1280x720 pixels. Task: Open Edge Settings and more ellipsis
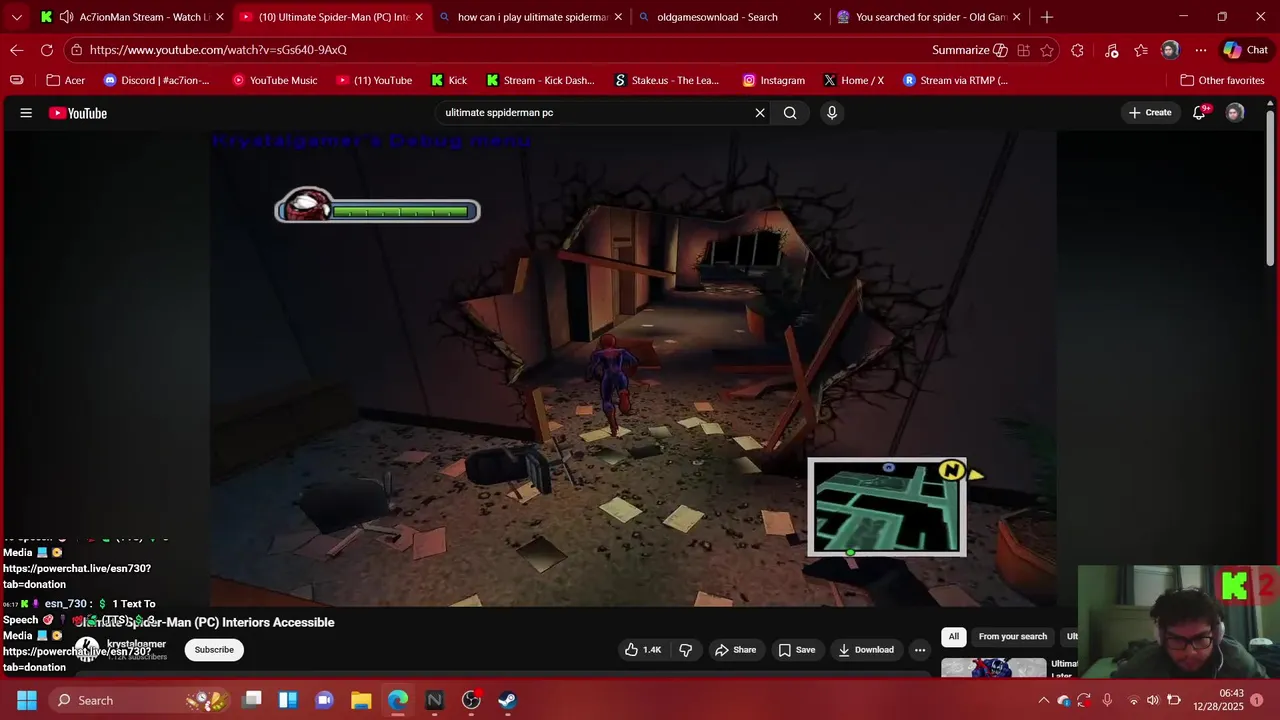(1201, 50)
